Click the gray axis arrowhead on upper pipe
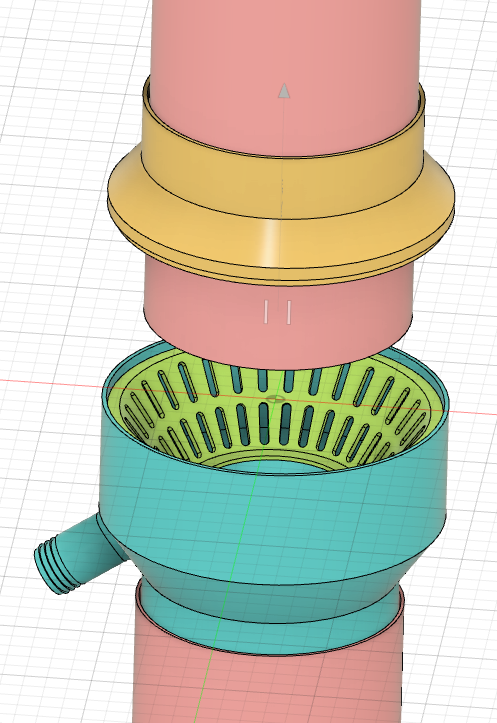Image resolution: width=497 pixels, height=723 pixels. pyautogui.click(x=284, y=91)
